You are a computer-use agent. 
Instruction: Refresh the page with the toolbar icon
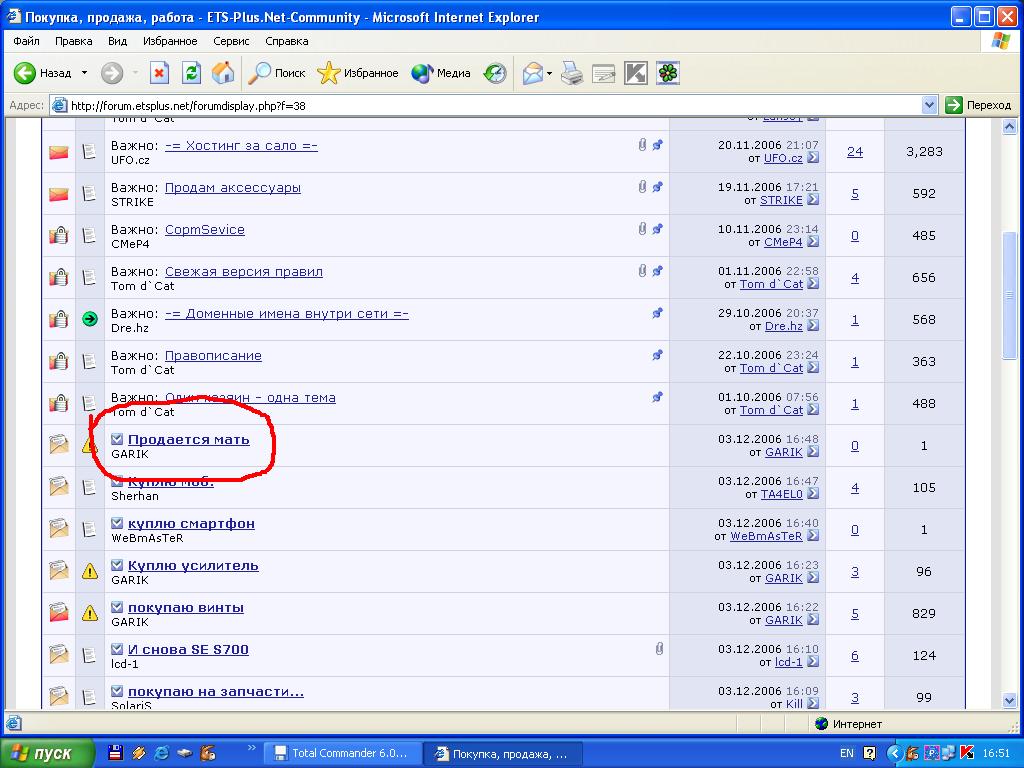point(191,73)
